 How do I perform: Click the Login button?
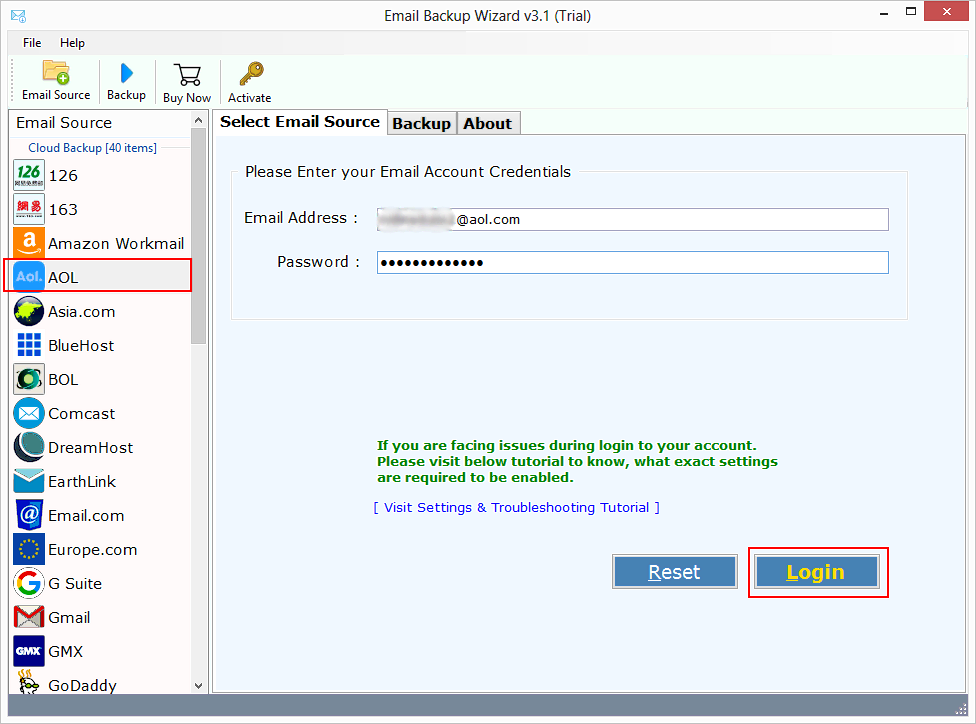point(815,572)
